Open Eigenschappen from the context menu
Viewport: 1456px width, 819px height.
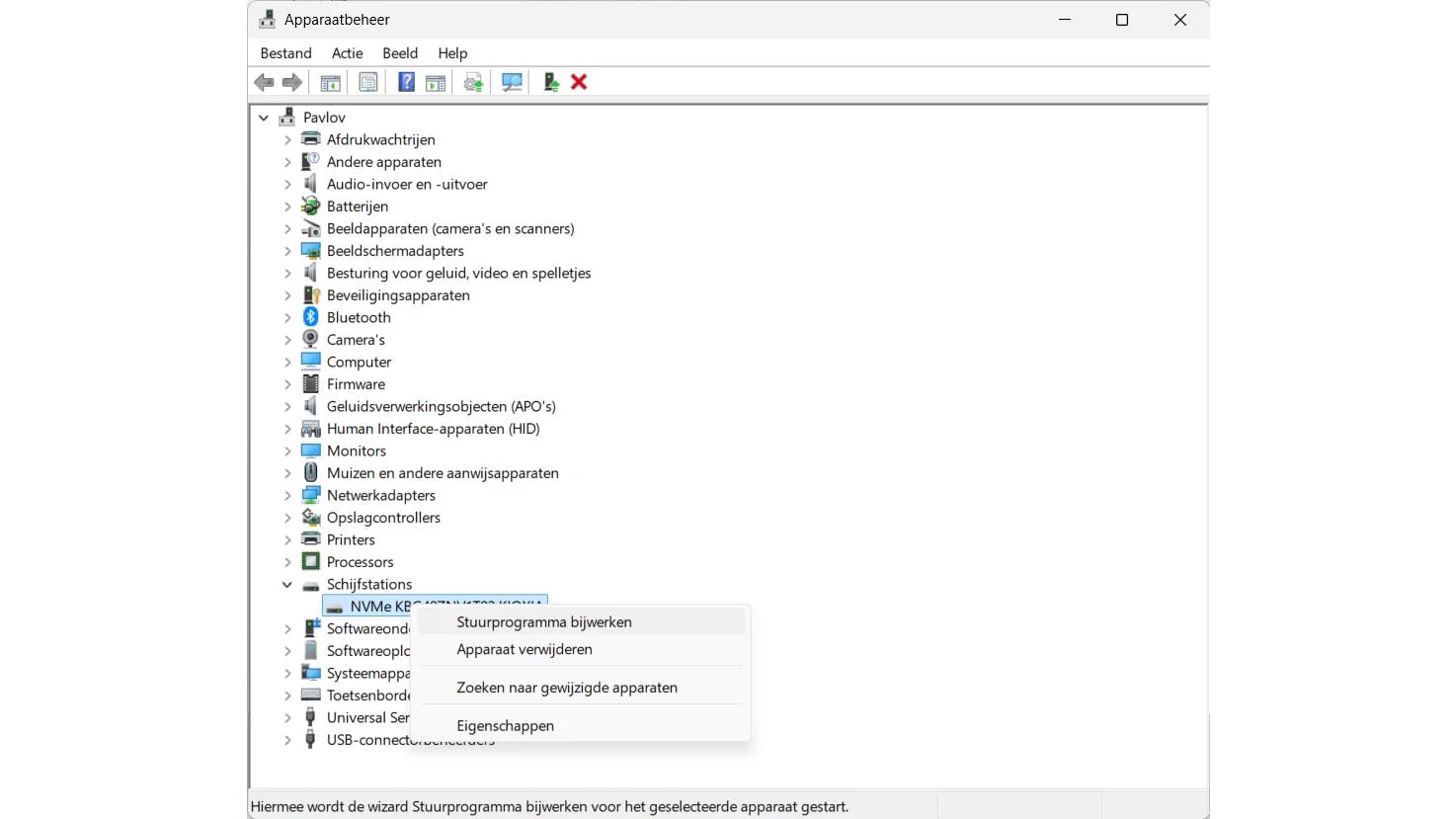(x=581, y=725)
